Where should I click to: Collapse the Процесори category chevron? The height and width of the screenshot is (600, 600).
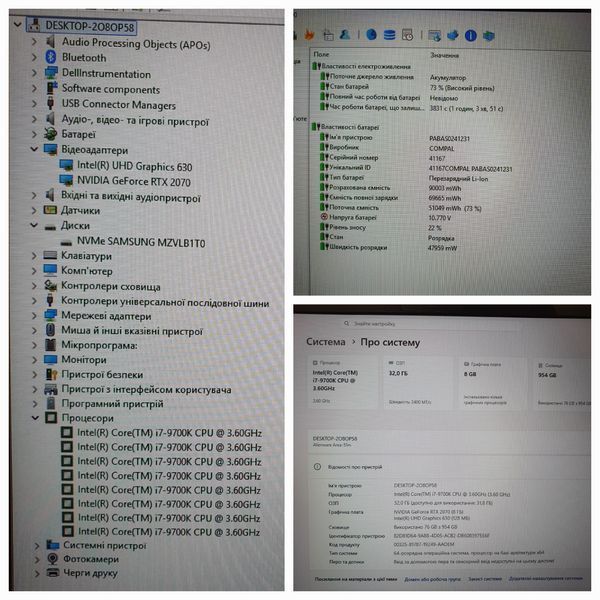[x=35, y=417]
